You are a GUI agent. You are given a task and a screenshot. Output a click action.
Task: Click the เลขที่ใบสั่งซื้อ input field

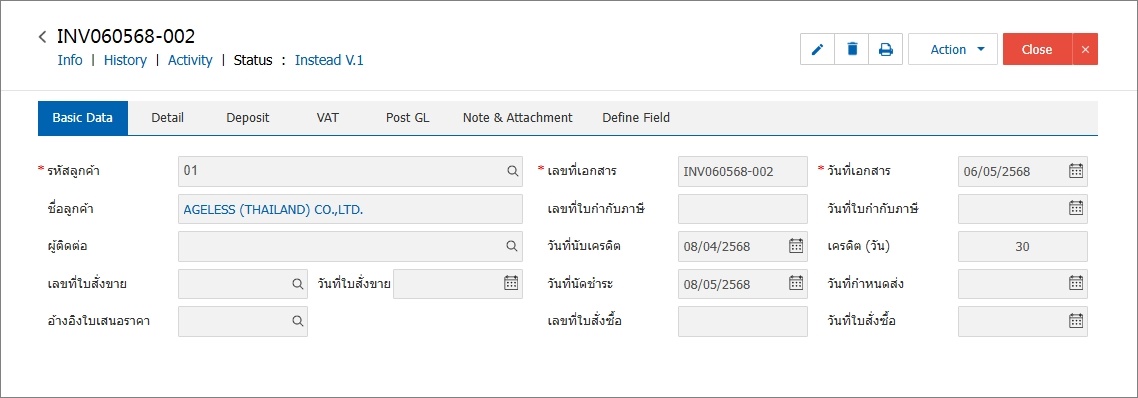742,321
